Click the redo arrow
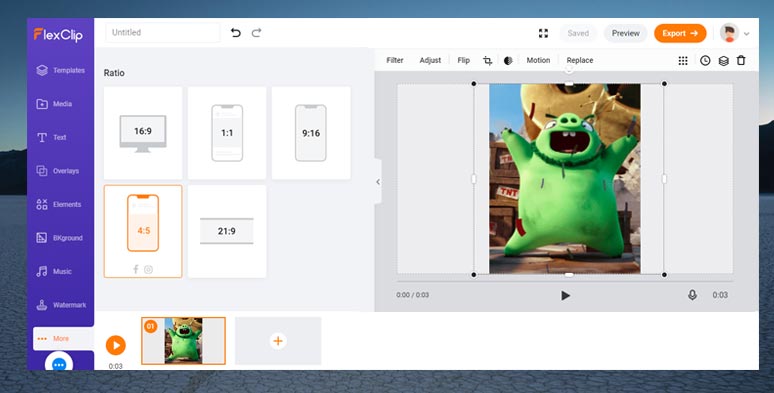Image resolution: width=774 pixels, height=393 pixels. (256, 33)
